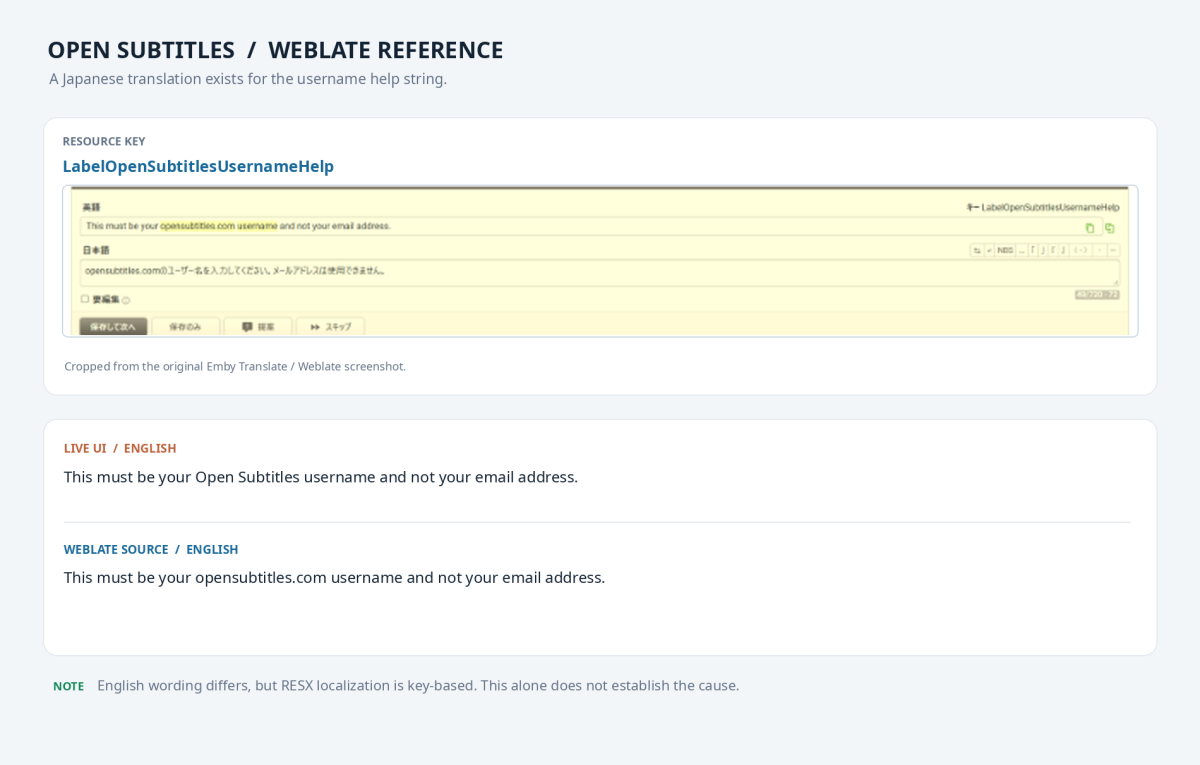Image resolution: width=1200 pixels, height=765 pixels.
Task: Click the green copy source icon
Action: 1090,228
